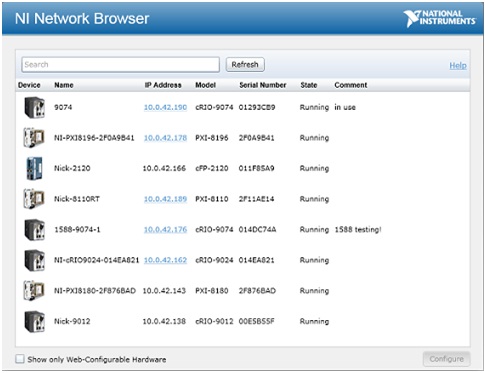The height and width of the screenshot is (373, 485).
Task: Click the 'in use' comment
Action: pyautogui.click(x=345, y=107)
